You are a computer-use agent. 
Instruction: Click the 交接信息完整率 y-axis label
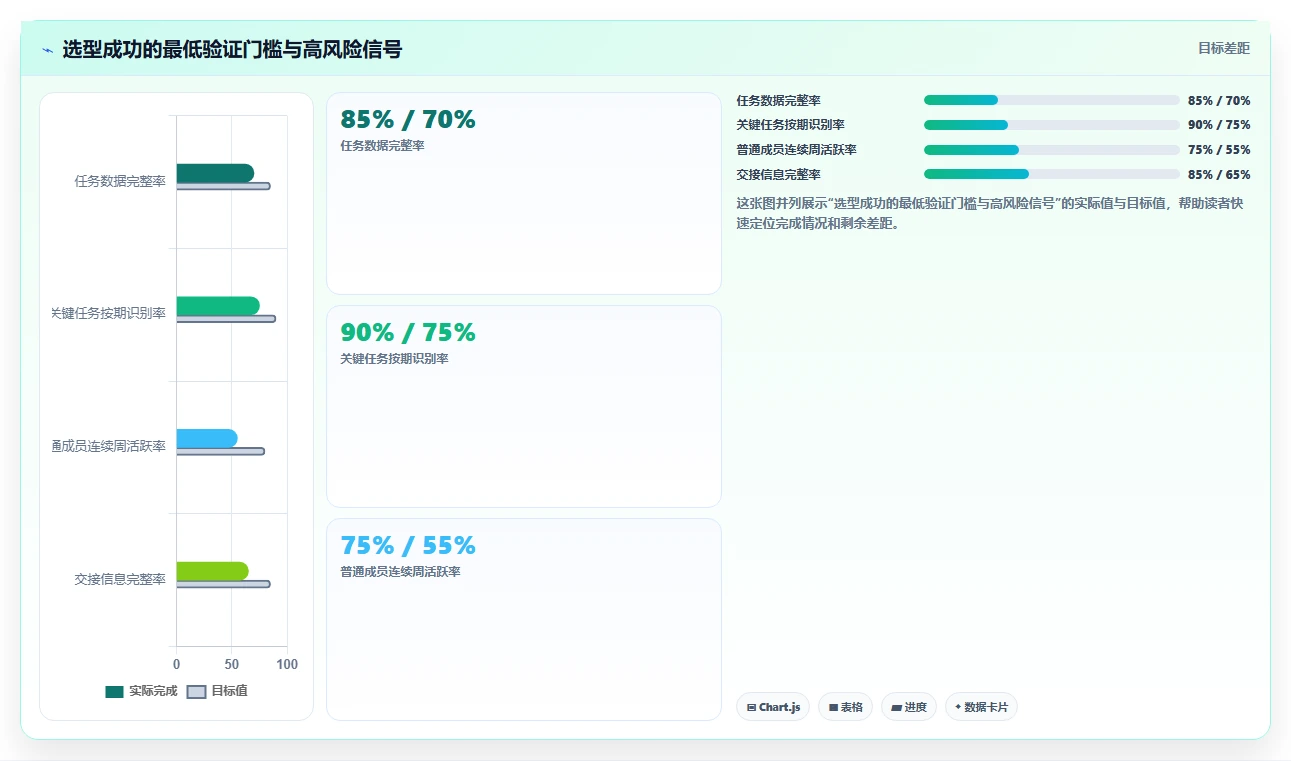tap(120, 579)
